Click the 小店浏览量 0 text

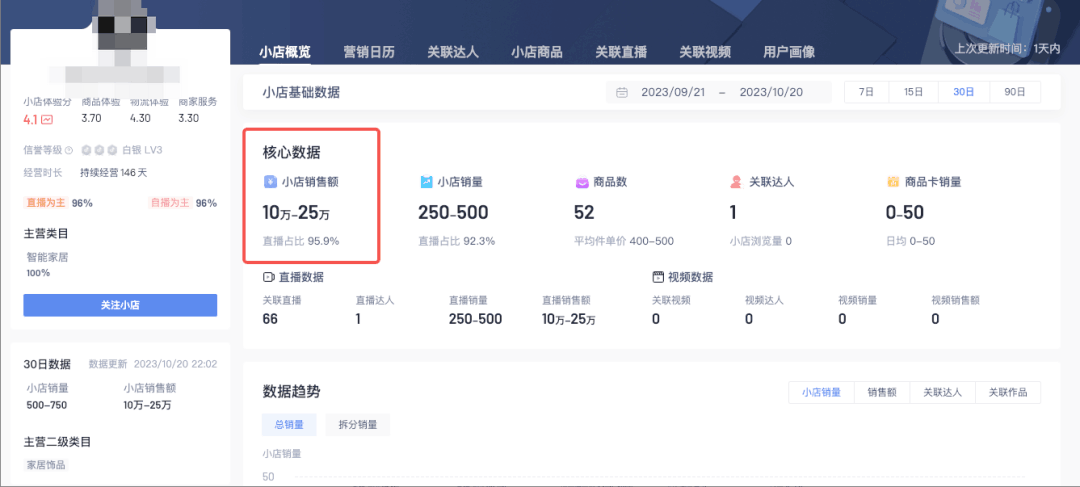(x=760, y=242)
